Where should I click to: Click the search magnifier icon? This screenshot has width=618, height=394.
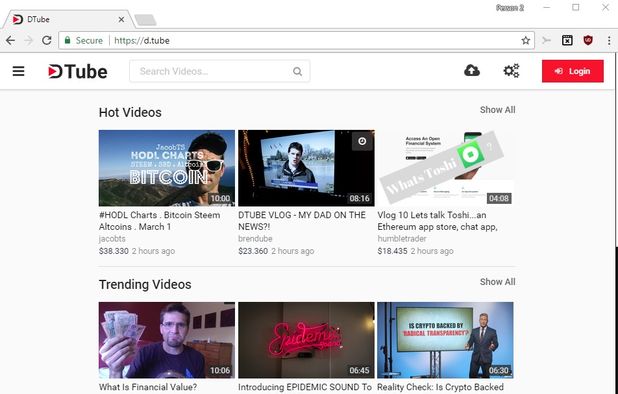click(x=298, y=71)
